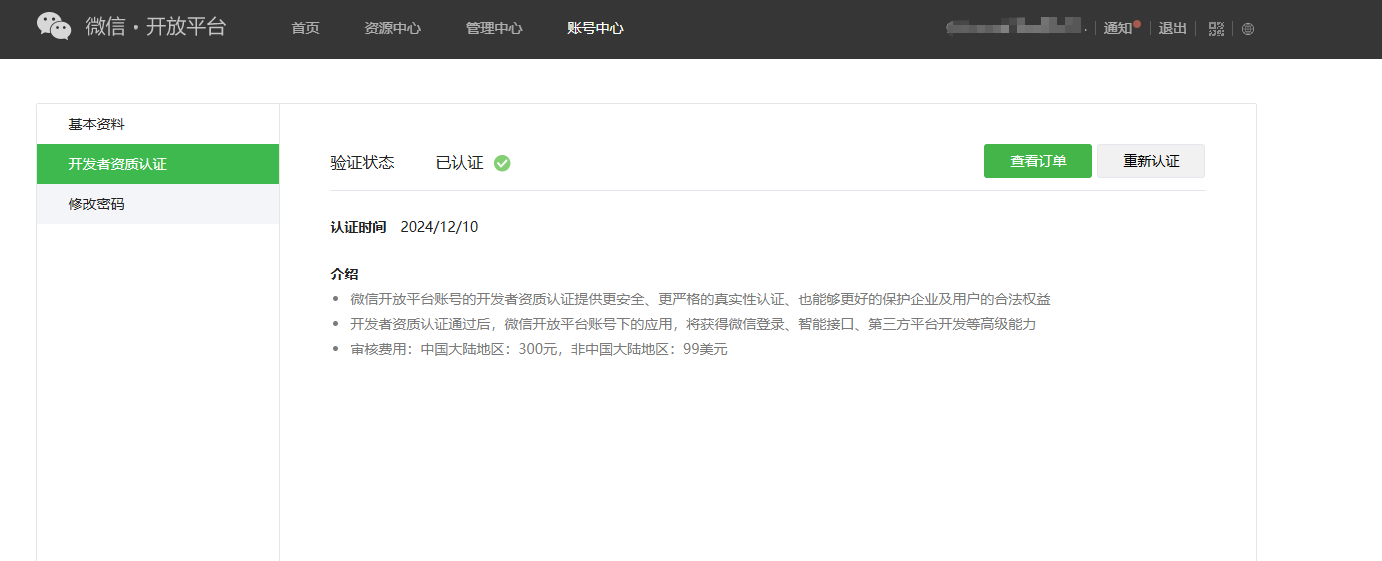Click the blurred account name in header

(1015, 27)
